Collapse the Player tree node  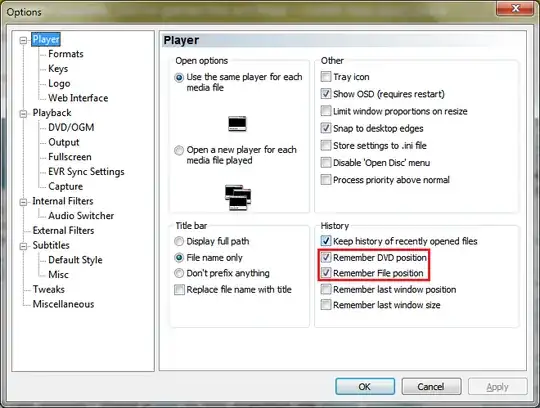point(23,40)
